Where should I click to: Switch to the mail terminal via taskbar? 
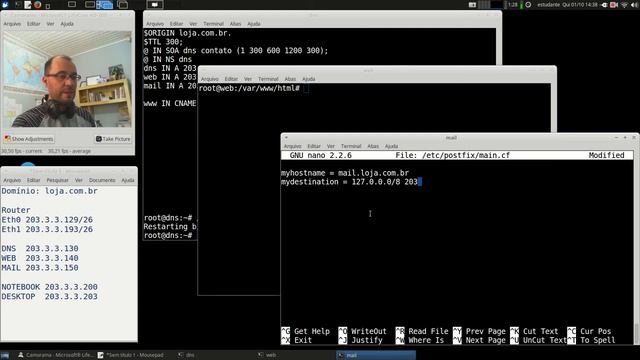(x=376, y=355)
